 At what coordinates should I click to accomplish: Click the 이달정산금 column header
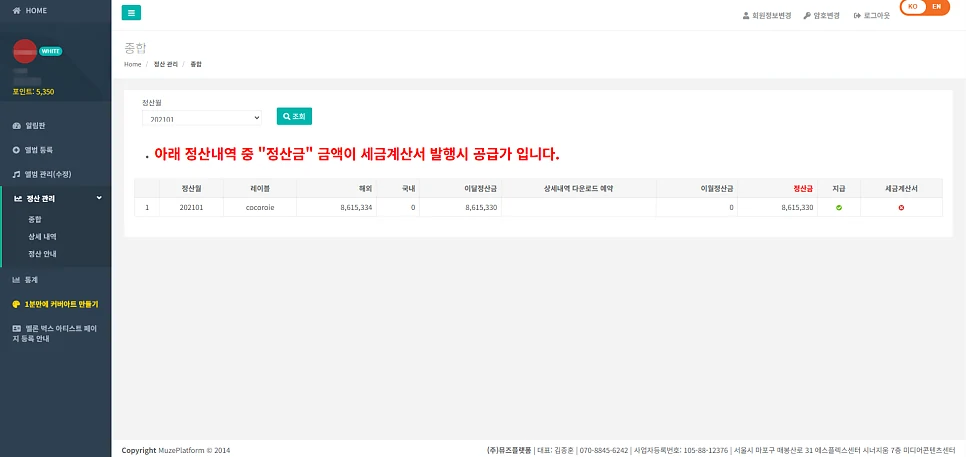460,188
